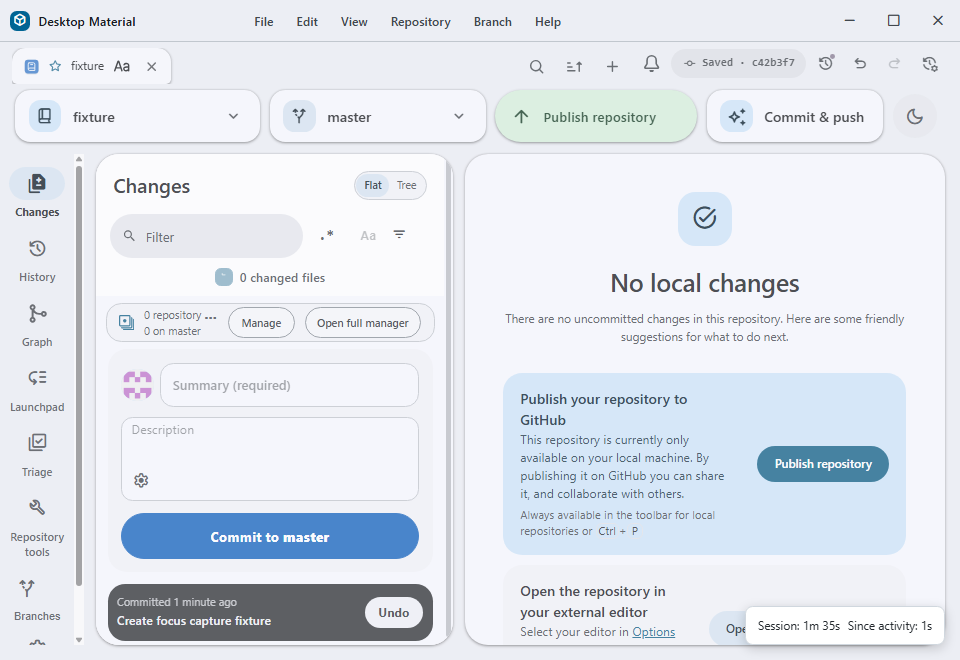Viewport: 960px width, 660px height.
Task: Click the 'No local changes' heading
Action: coord(705,283)
